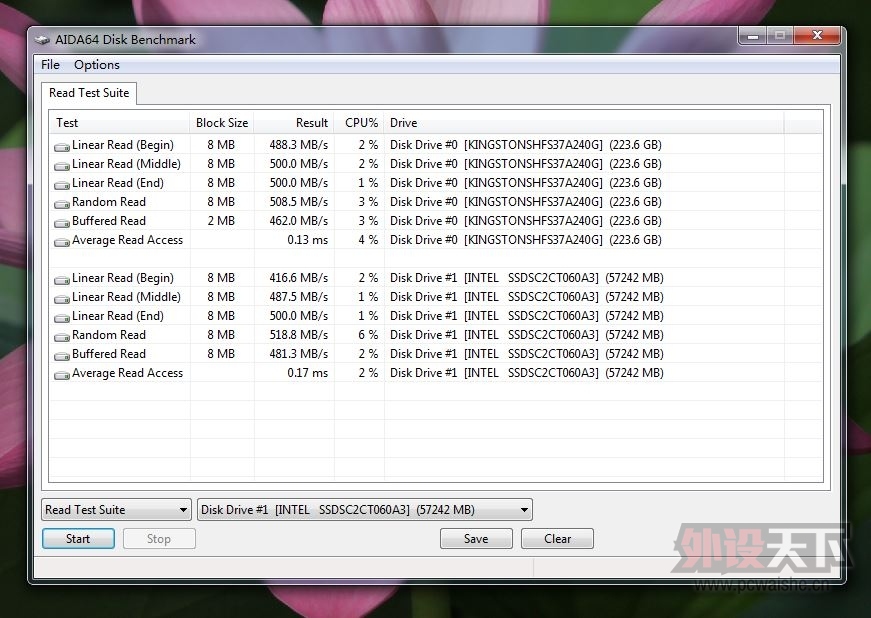Image resolution: width=871 pixels, height=618 pixels.
Task: Click the CPU% column header
Action: tap(359, 123)
